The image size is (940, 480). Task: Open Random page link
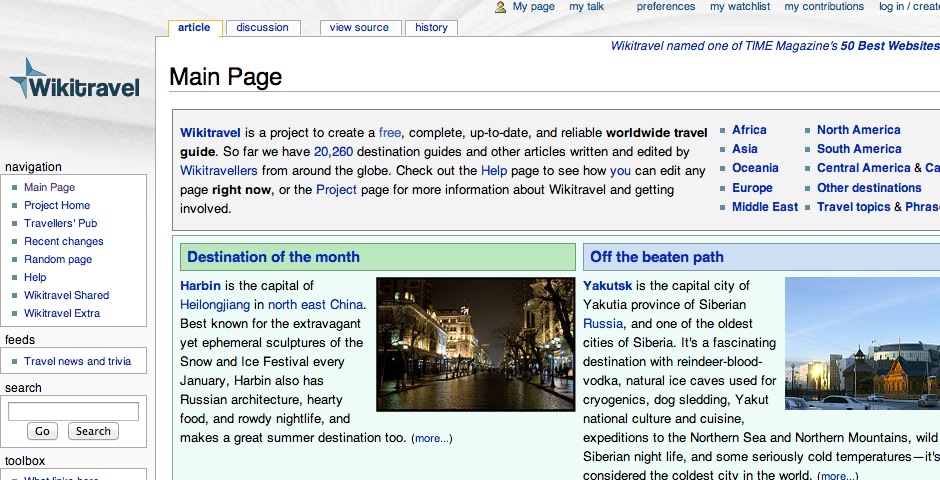click(58, 259)
